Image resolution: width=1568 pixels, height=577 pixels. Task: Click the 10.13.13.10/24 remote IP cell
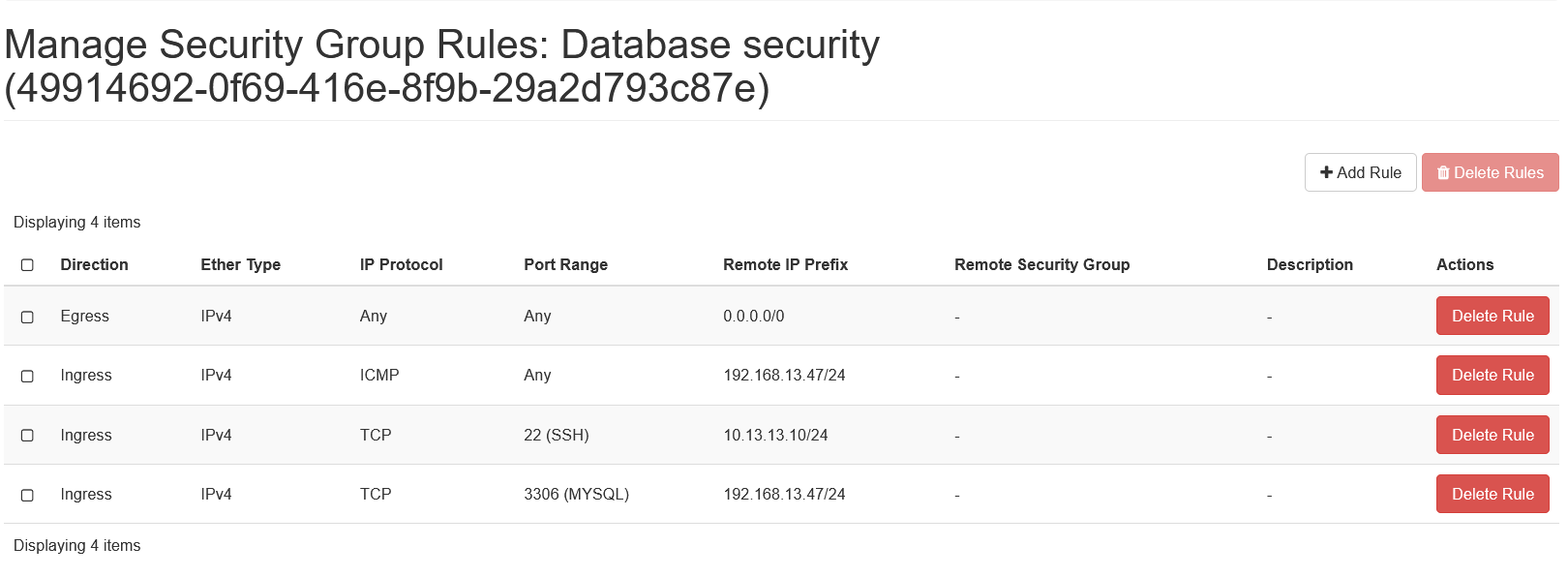775,435
